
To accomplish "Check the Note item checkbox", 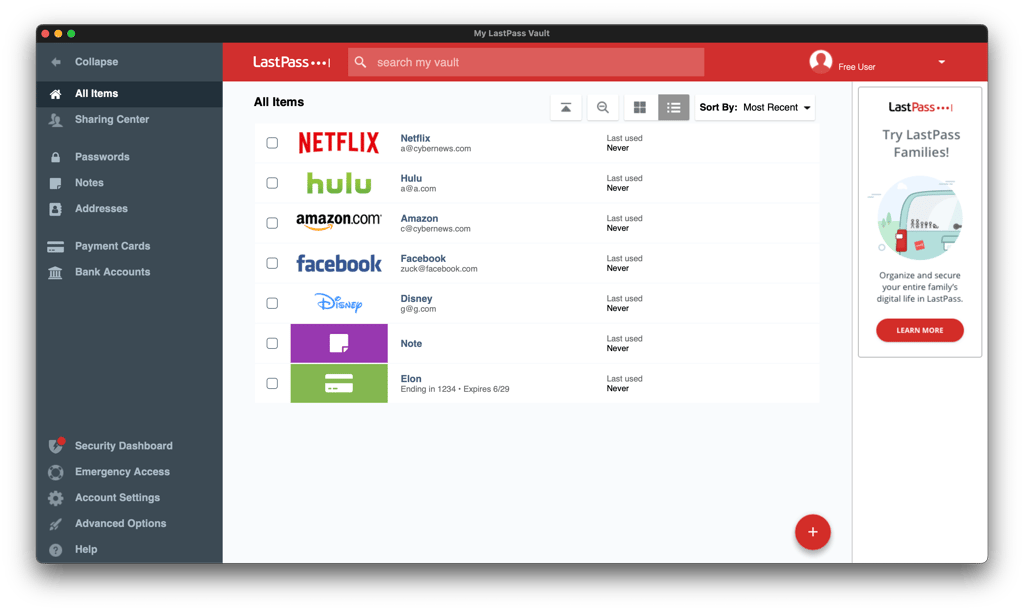I will pyautogui.click(x=272, y=343).
